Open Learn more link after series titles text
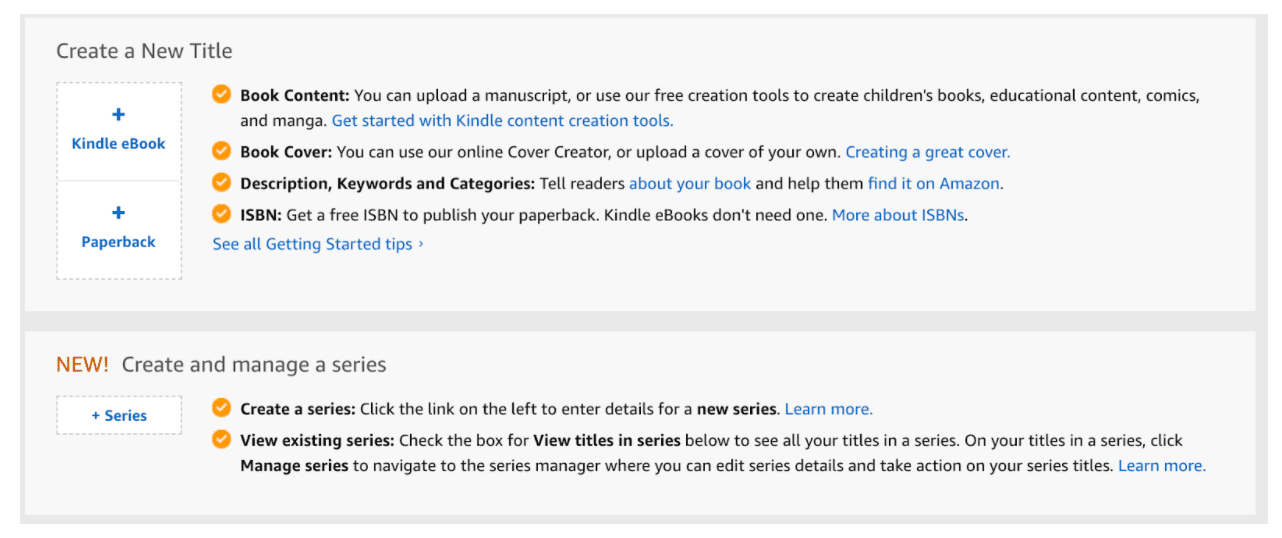Viewport: 1282px width, 538px height. (x=1162, y=466)
